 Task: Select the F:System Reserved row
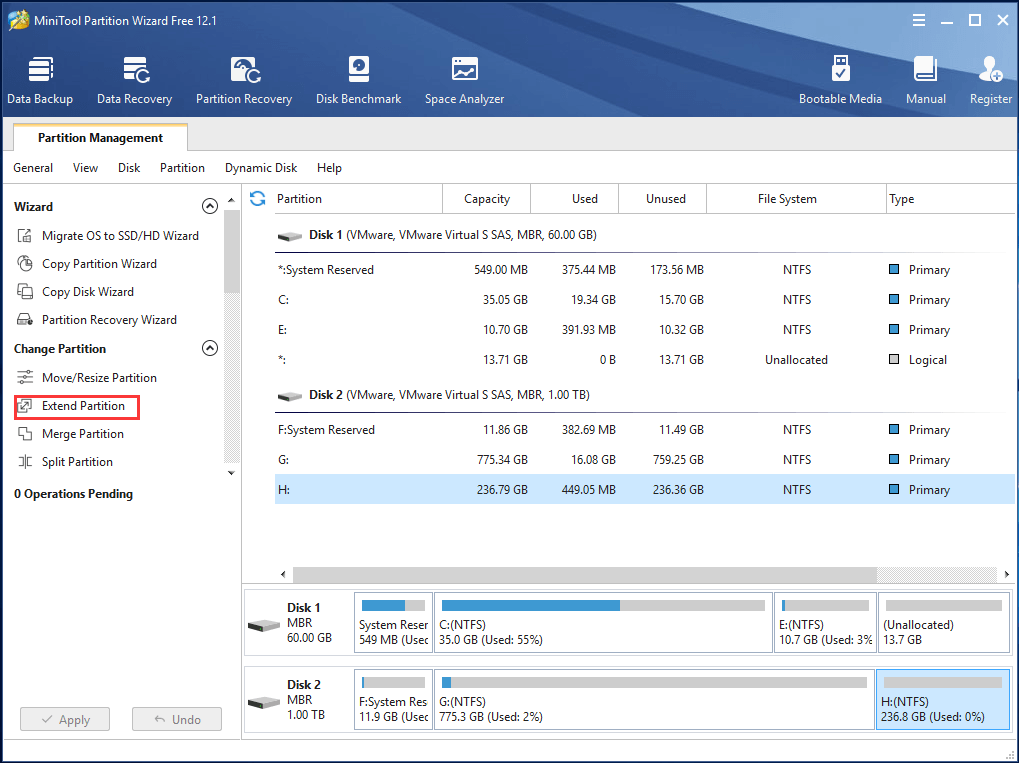pos(644,429)
